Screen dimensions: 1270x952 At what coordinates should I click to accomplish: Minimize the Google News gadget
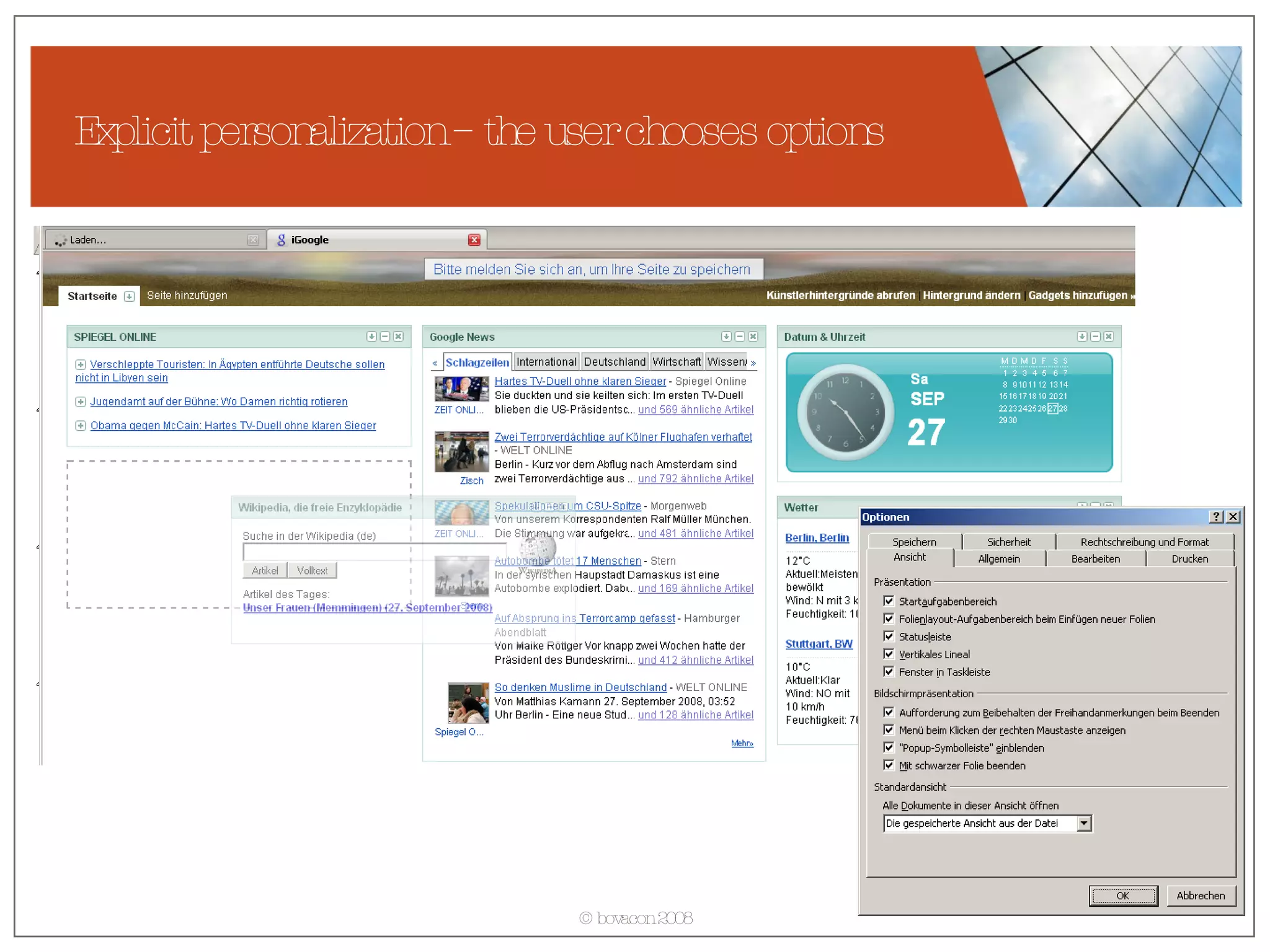pos(740,337)
